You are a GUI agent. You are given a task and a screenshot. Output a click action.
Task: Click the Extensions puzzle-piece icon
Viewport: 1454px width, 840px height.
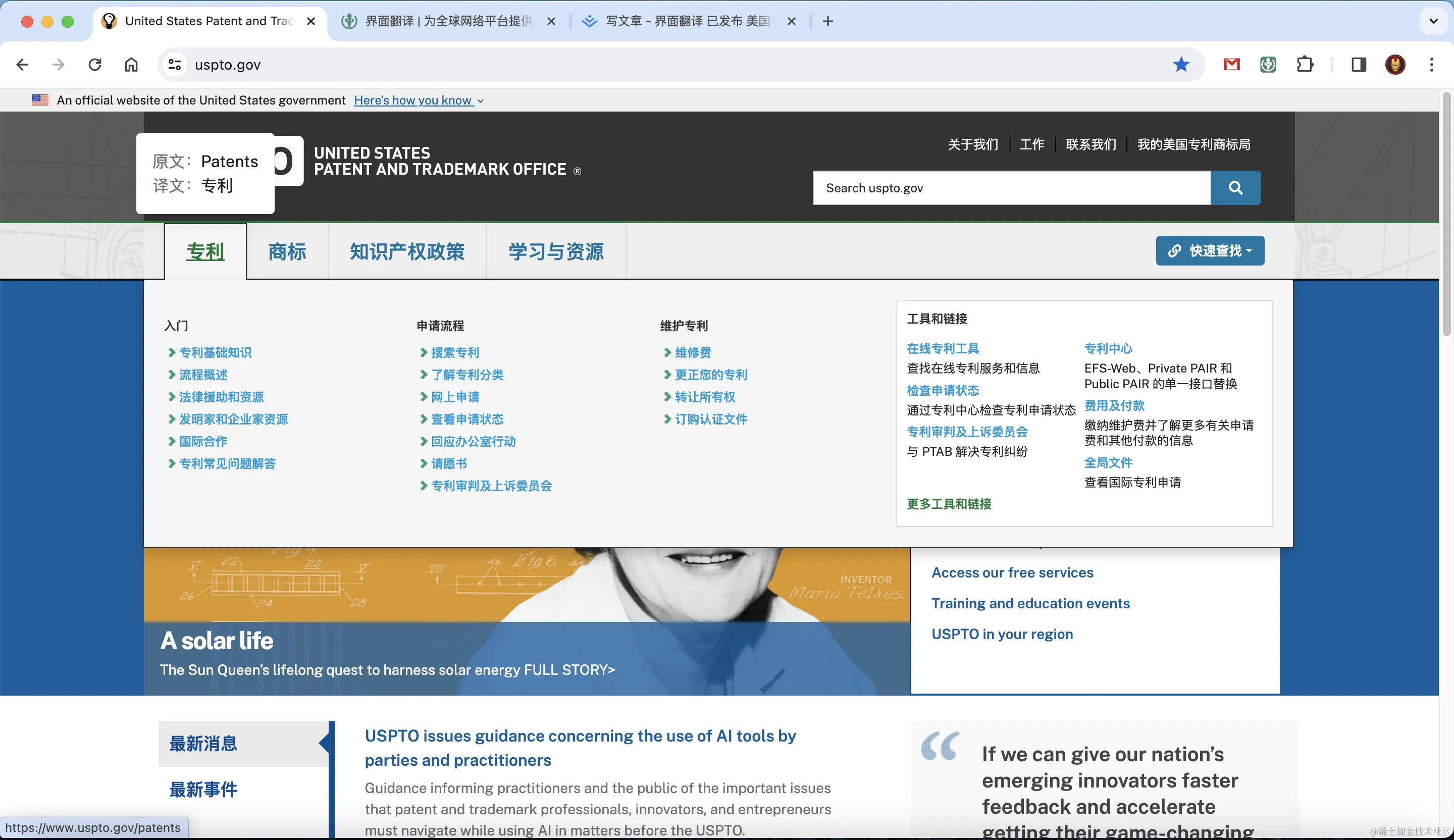[1306, 64]
